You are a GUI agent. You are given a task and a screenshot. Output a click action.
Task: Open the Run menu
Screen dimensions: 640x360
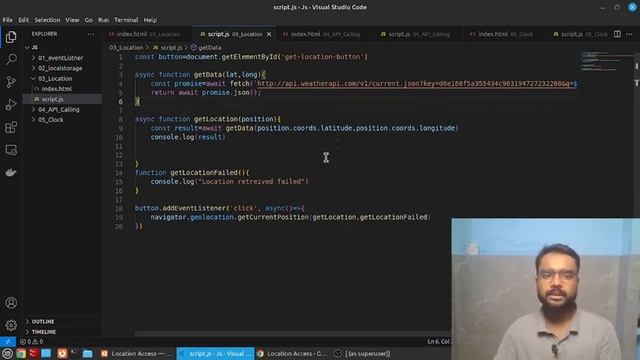click(103, 20)
